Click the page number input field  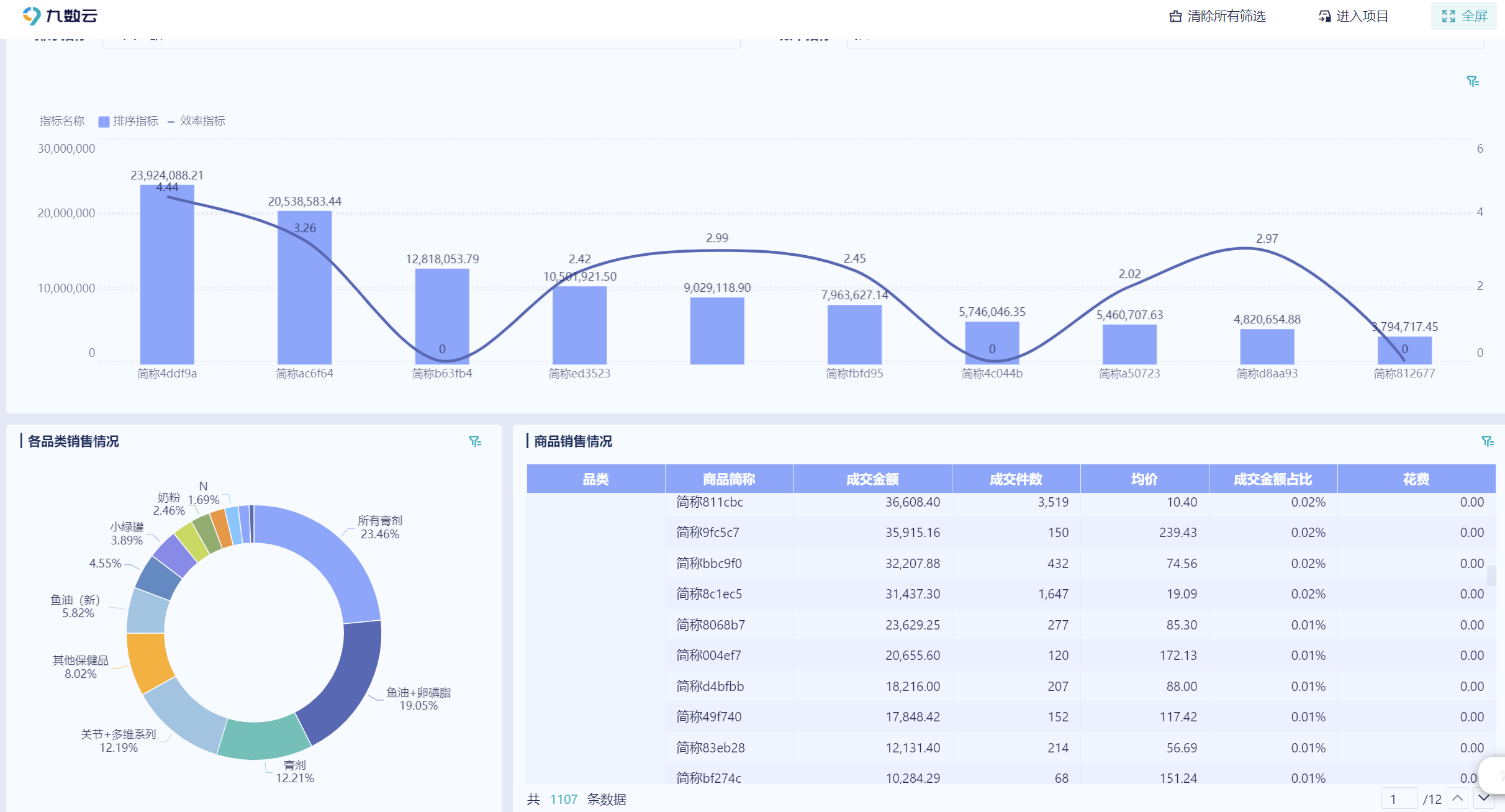click(1399, 799)
